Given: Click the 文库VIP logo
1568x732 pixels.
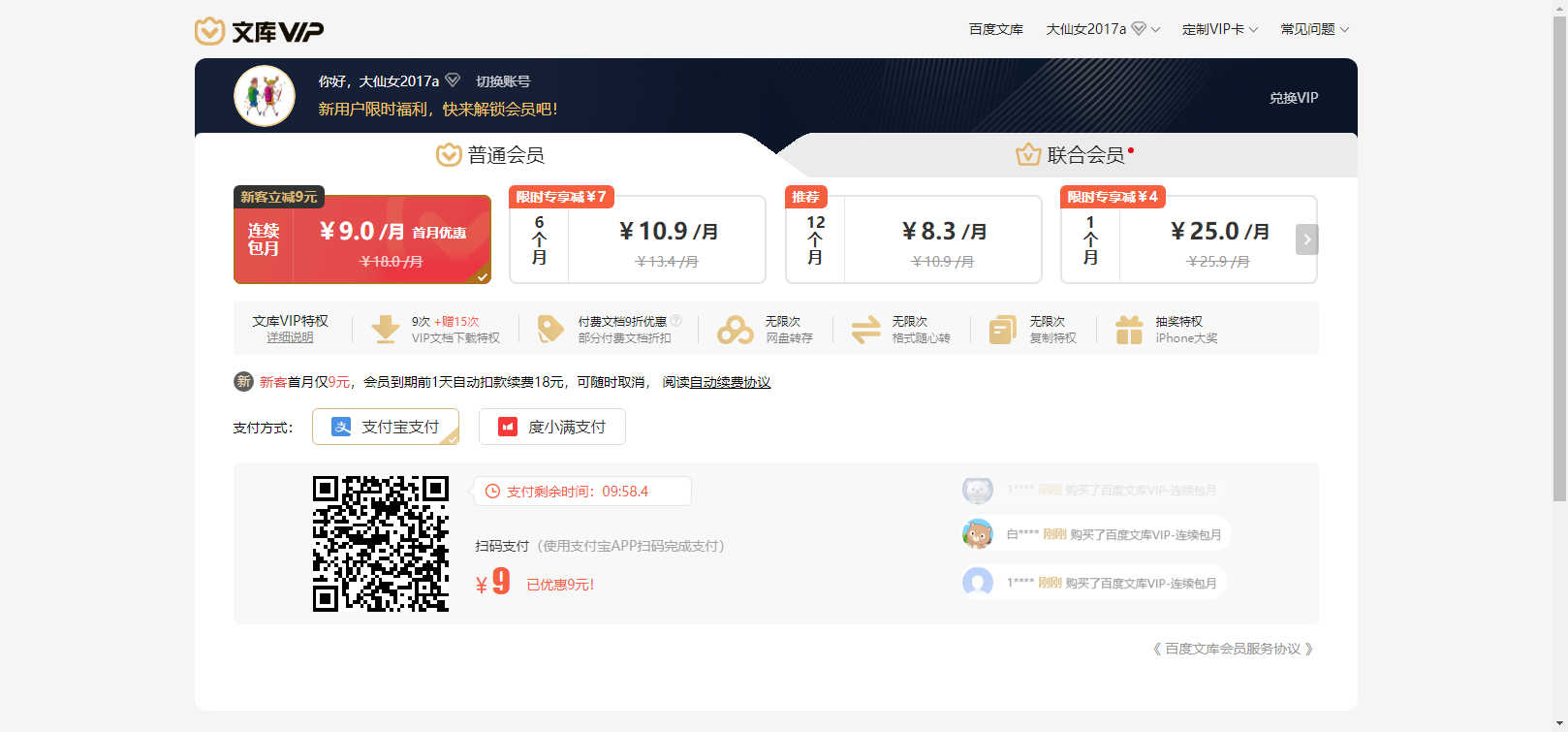Looking at the screenshot, I should 259,31.
